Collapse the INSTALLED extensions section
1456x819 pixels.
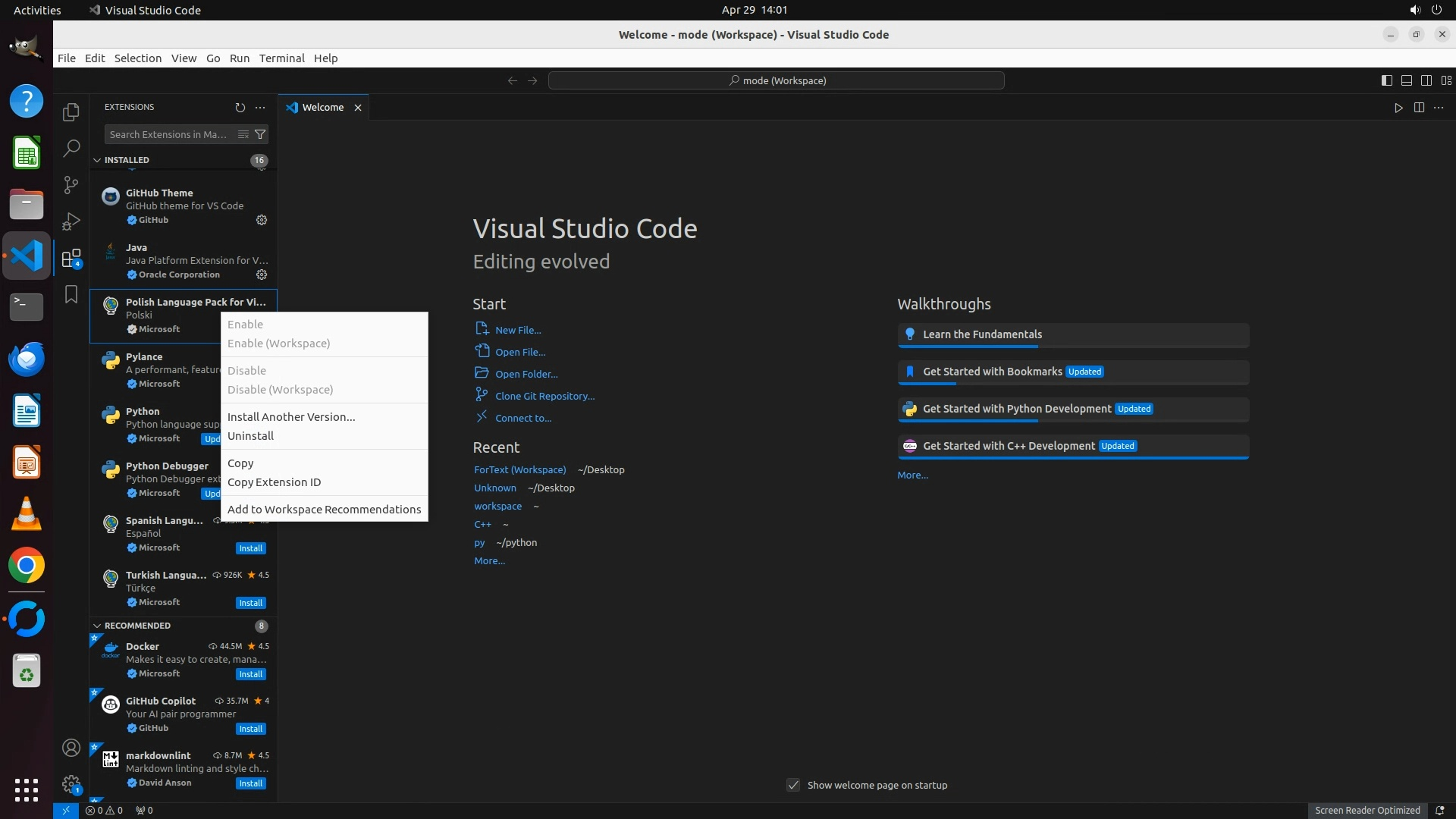[x=97, y=160]
